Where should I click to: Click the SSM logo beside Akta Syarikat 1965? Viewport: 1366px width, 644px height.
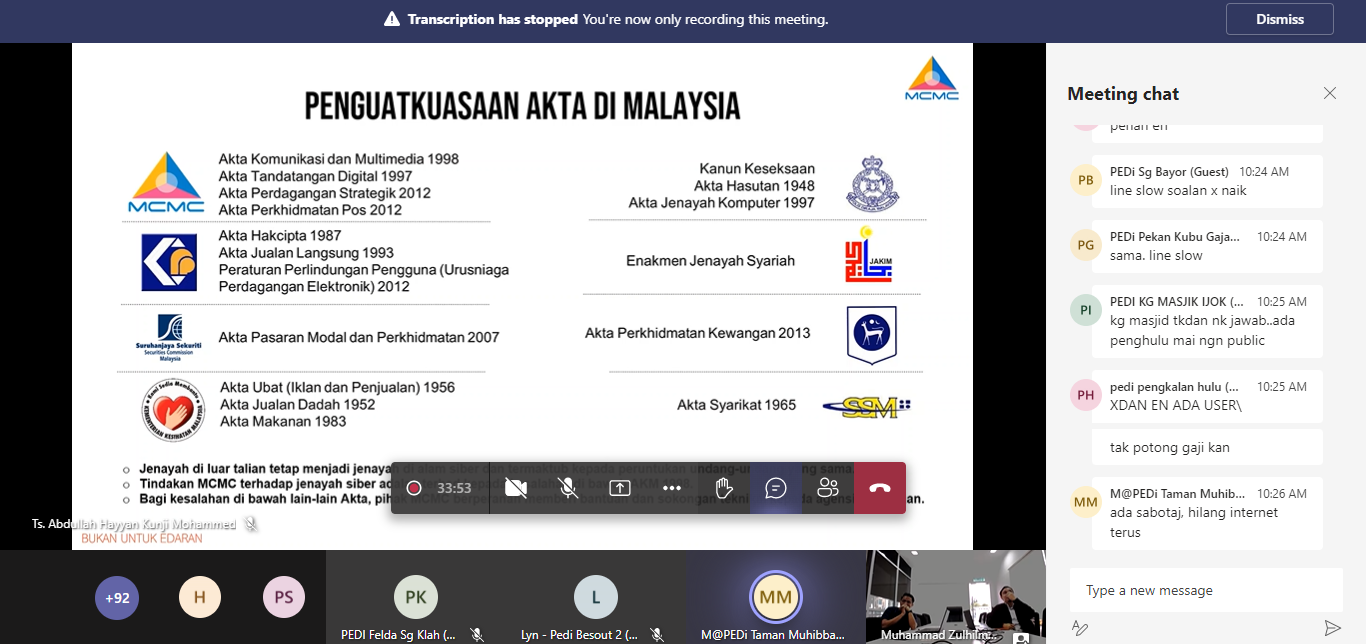[x=866, y=405]
